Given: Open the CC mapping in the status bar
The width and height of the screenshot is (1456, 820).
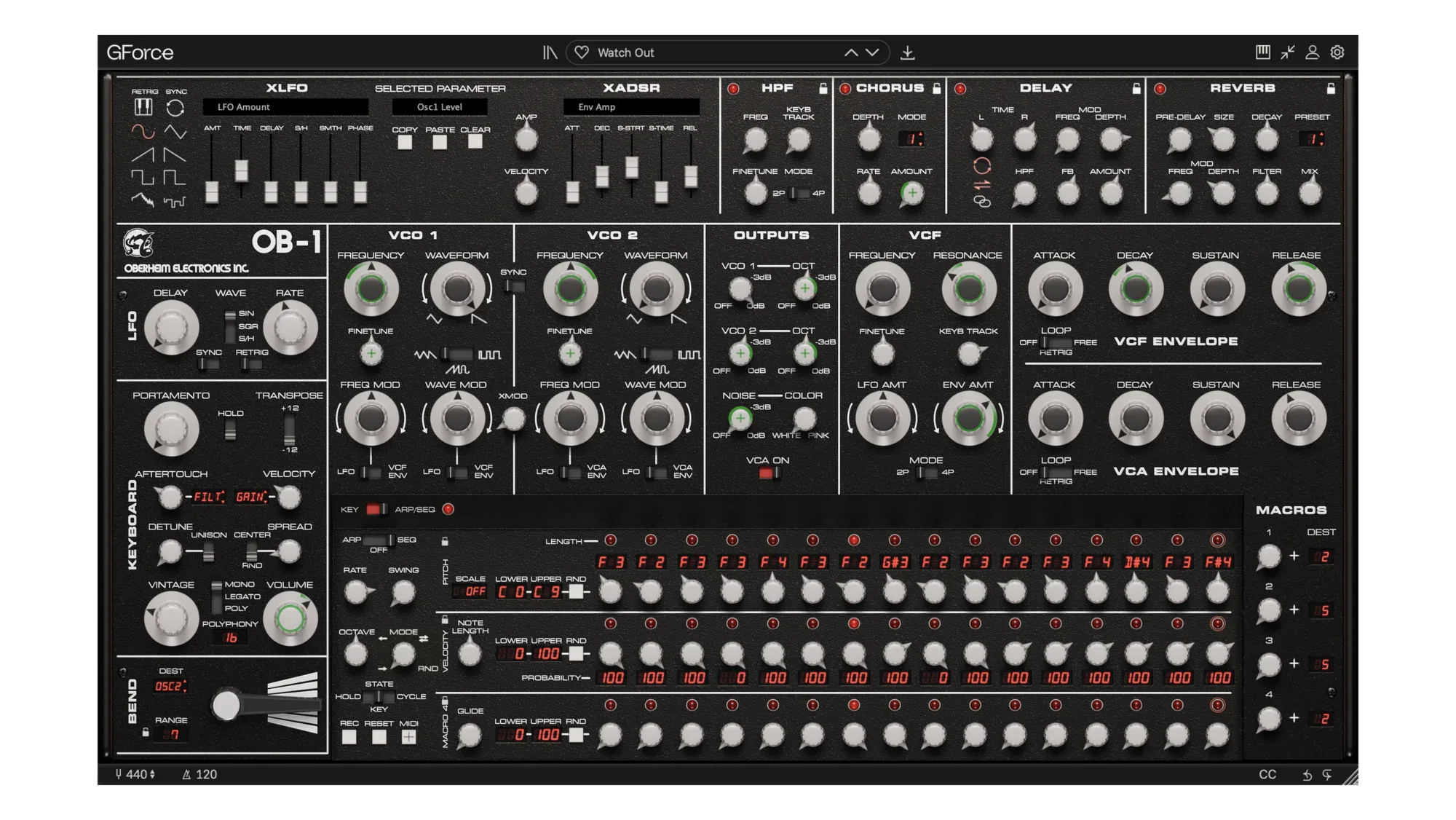Looking at the screenshot, I should pyautogui.click(x=1267, y=774).
